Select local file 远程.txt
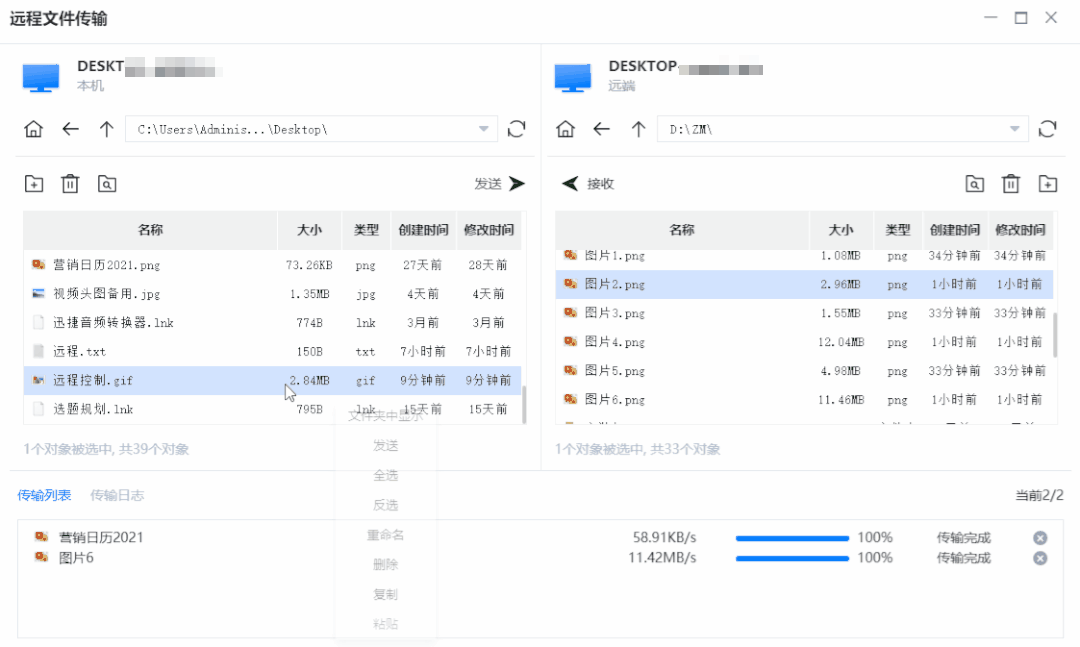The width and height of the screenshot is (1080, 647). 272,351
